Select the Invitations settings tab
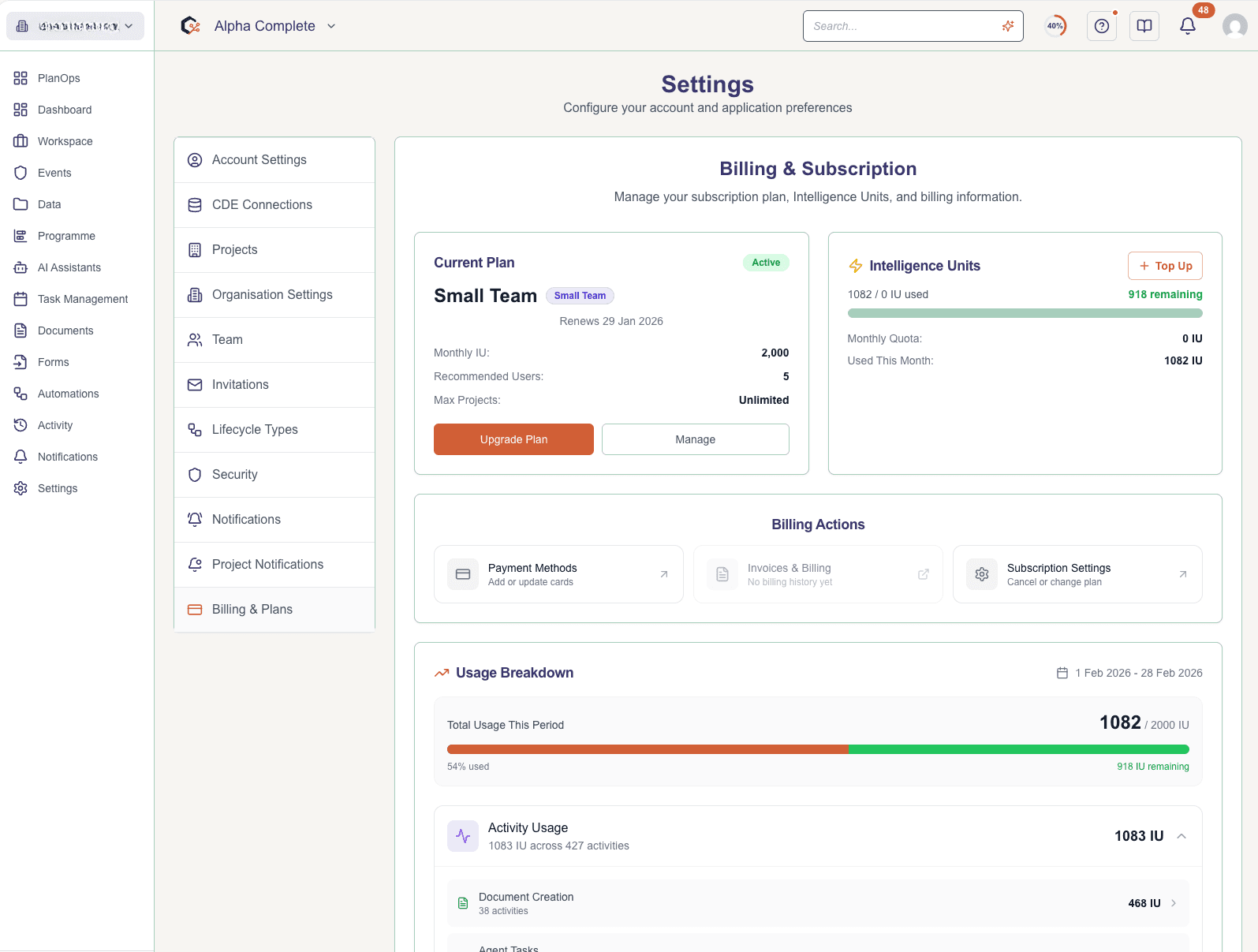Viewport: 1258px width, 952px height. [274, 385]
